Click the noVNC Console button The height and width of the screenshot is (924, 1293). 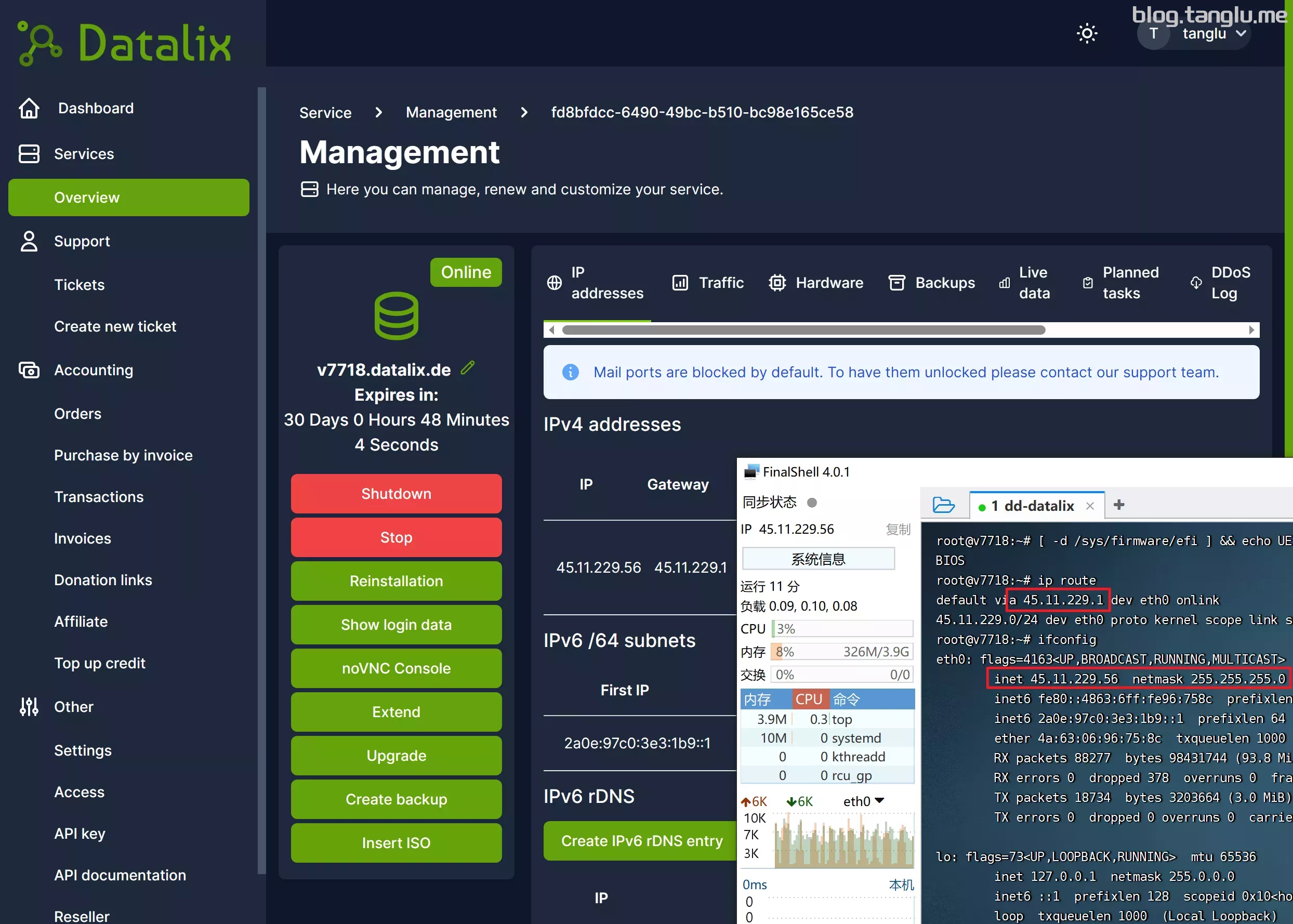(x=396, y=668)
